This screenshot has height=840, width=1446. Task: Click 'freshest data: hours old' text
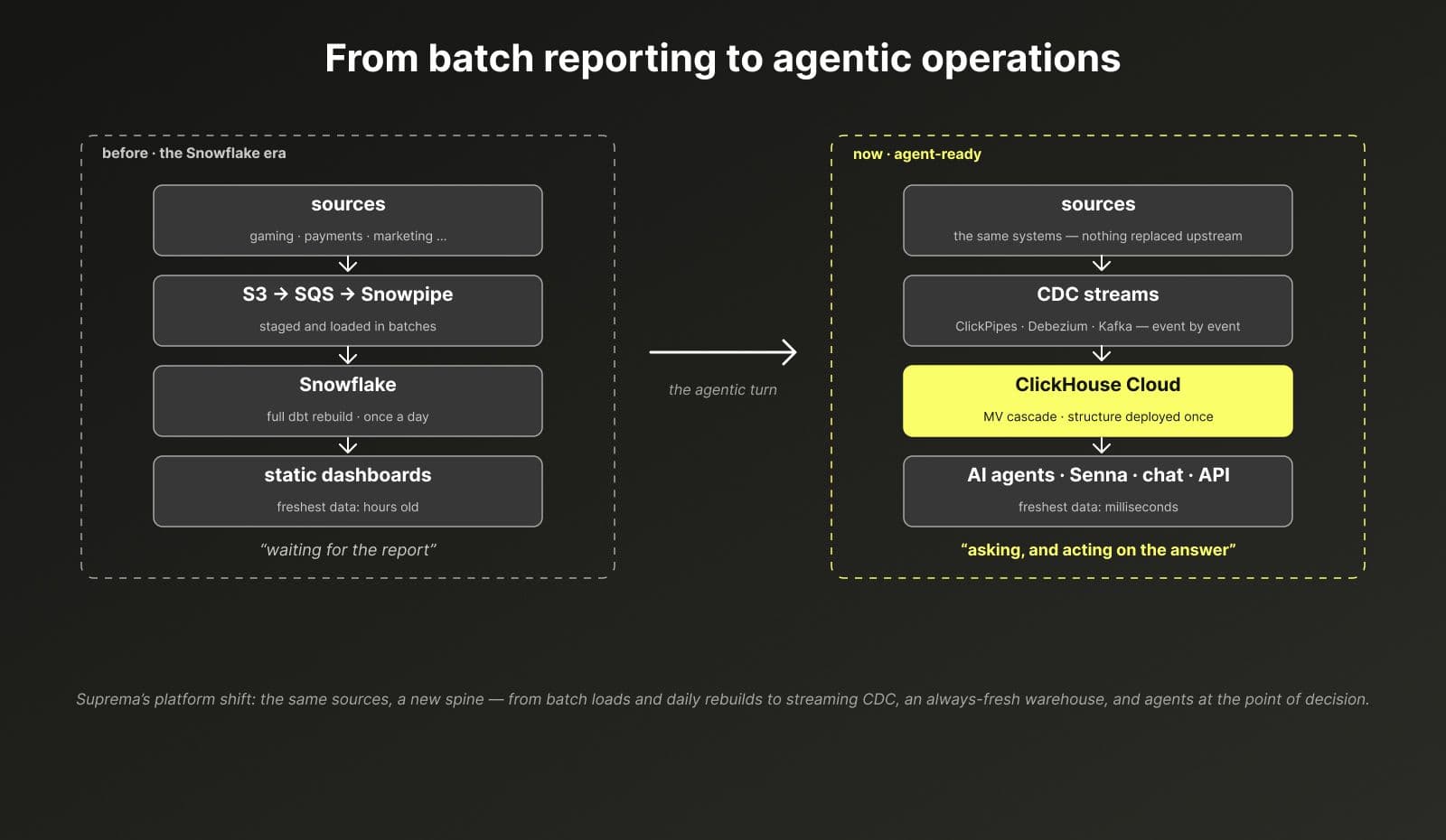348,507
